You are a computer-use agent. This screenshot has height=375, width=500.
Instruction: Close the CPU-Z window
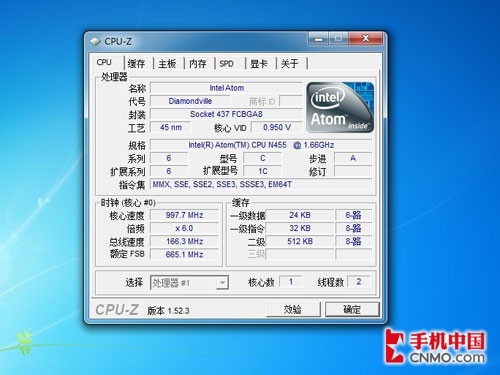coord(366,39)
